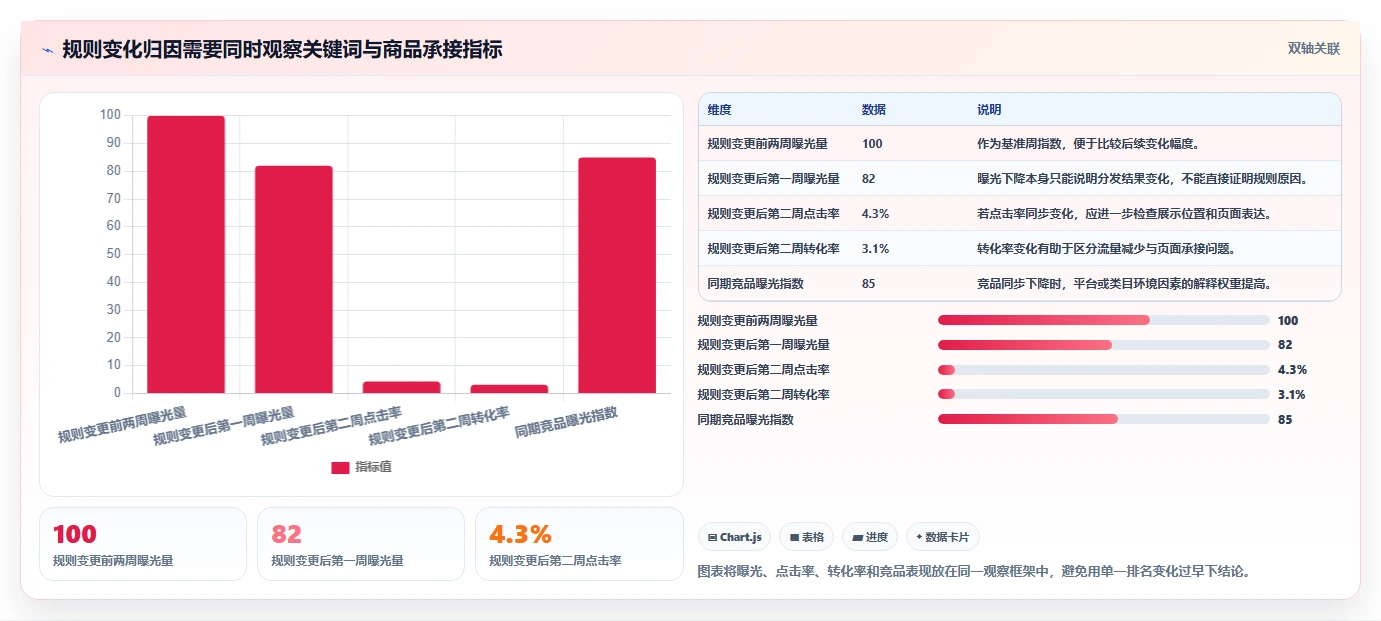Click the y-axis label 100

pyautogui.click(x=110, y=115)
